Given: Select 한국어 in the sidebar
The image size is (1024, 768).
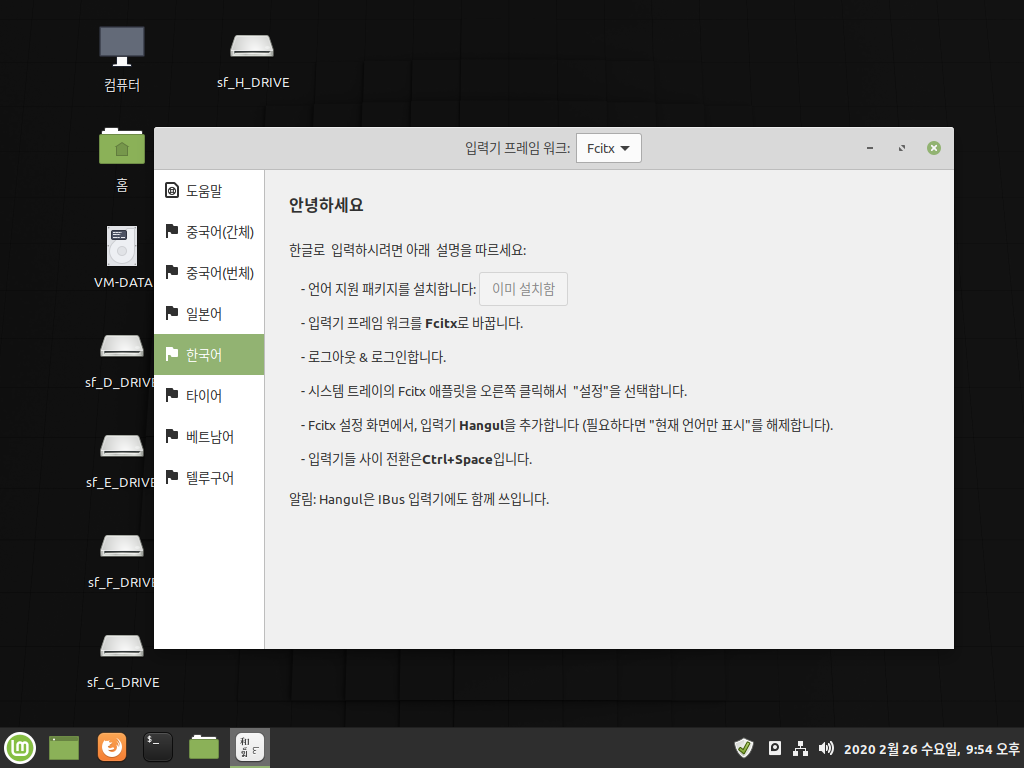Looking at the screenshot, I should 209,355.
